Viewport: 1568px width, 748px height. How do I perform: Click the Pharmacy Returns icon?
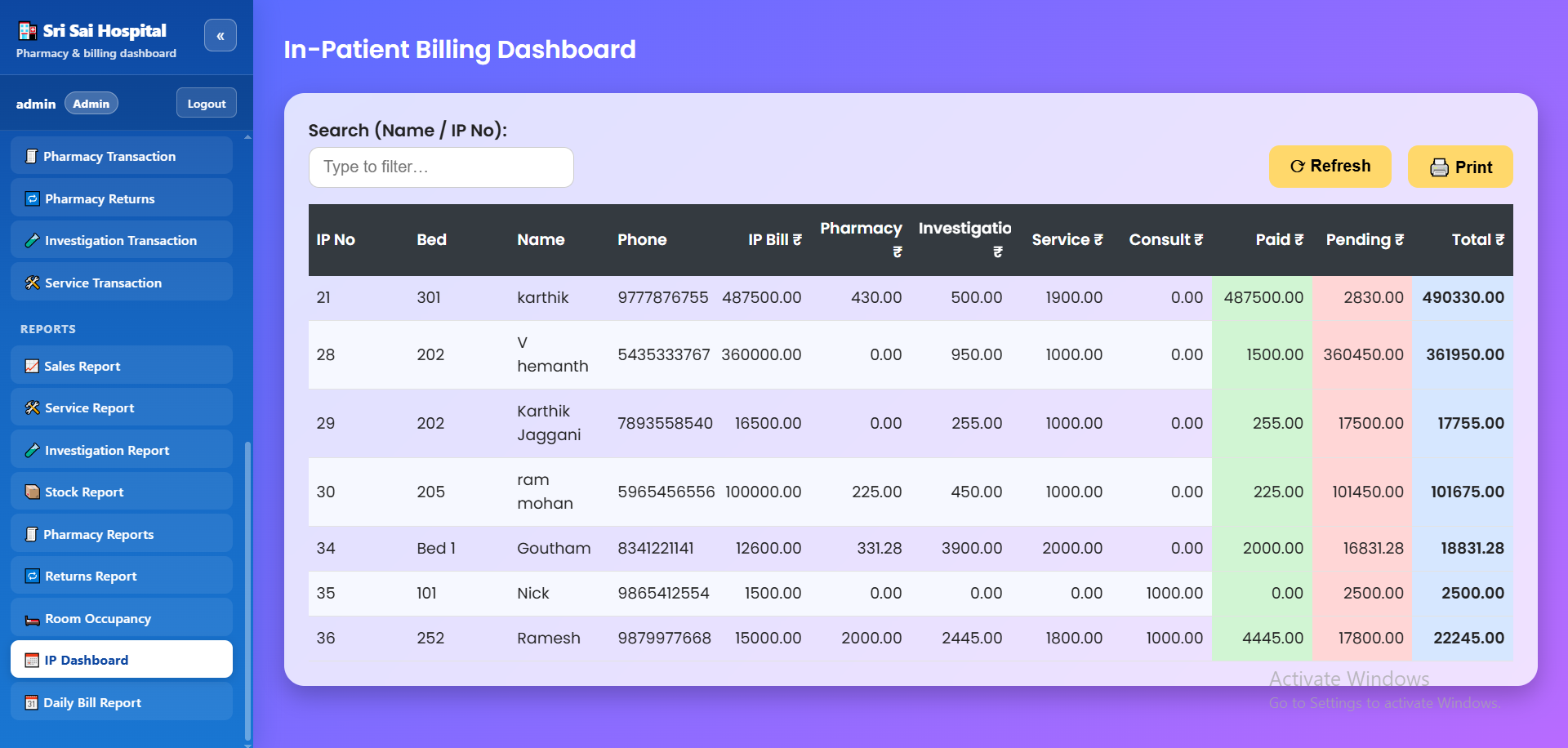32,198
